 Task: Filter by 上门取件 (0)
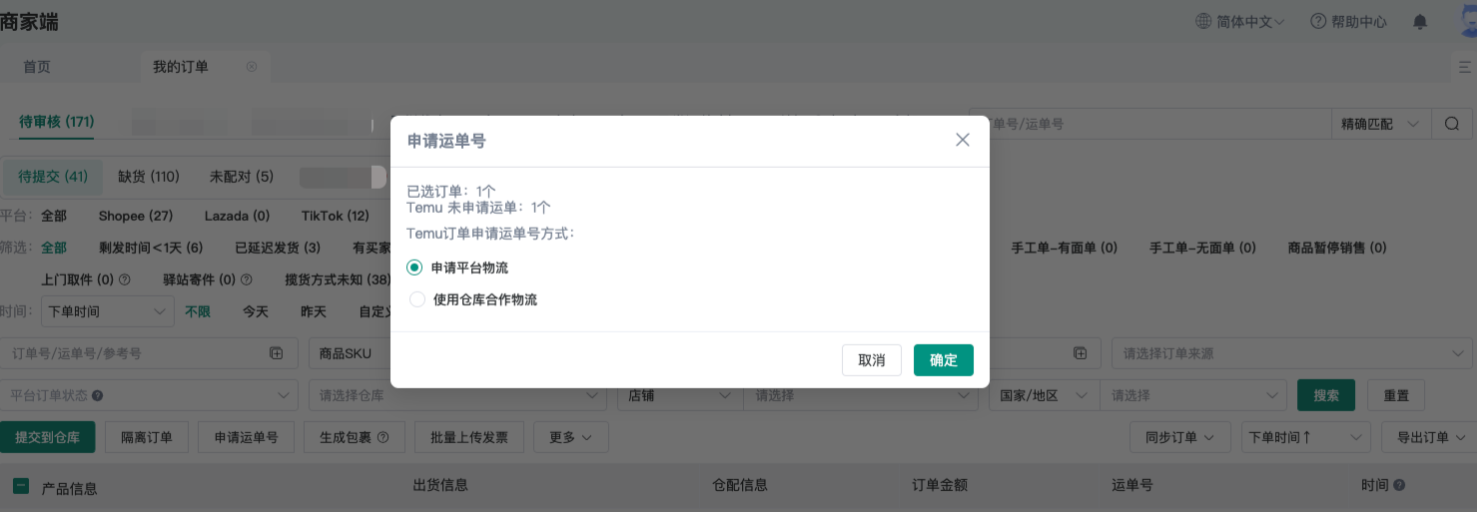(78, 280)
